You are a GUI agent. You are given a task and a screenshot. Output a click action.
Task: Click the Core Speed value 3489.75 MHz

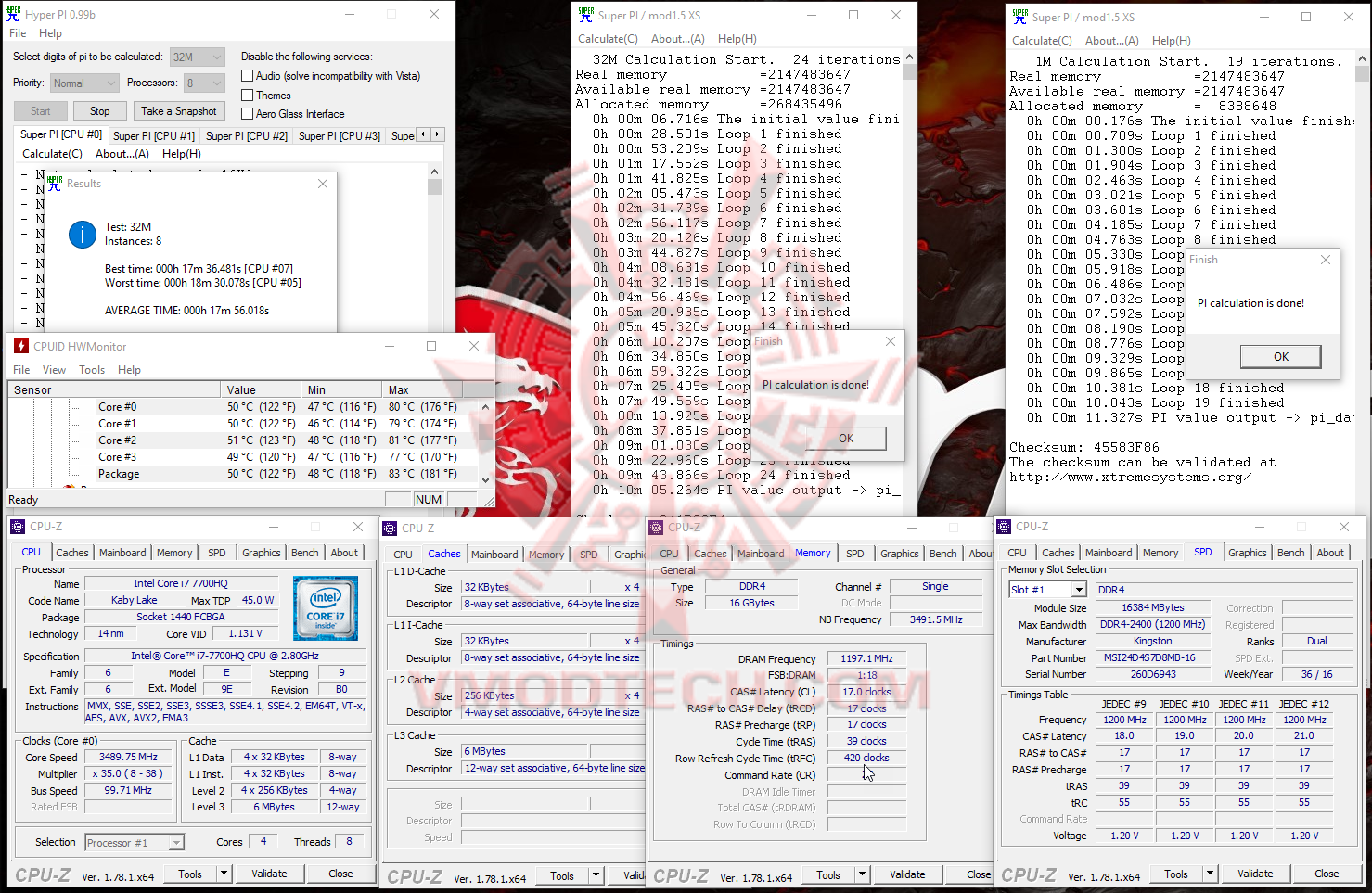tap(128, 758)
